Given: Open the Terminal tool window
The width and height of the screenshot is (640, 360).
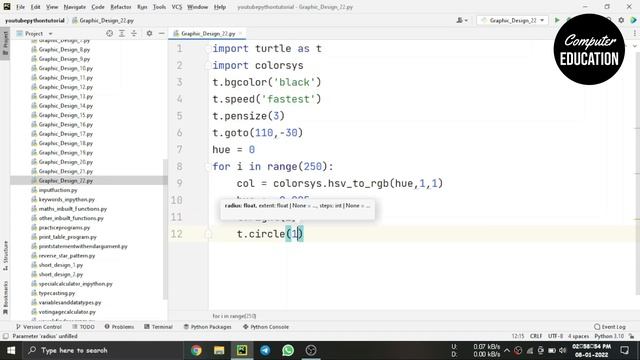Looking at the screenshot, I should [x=158, y=327].
